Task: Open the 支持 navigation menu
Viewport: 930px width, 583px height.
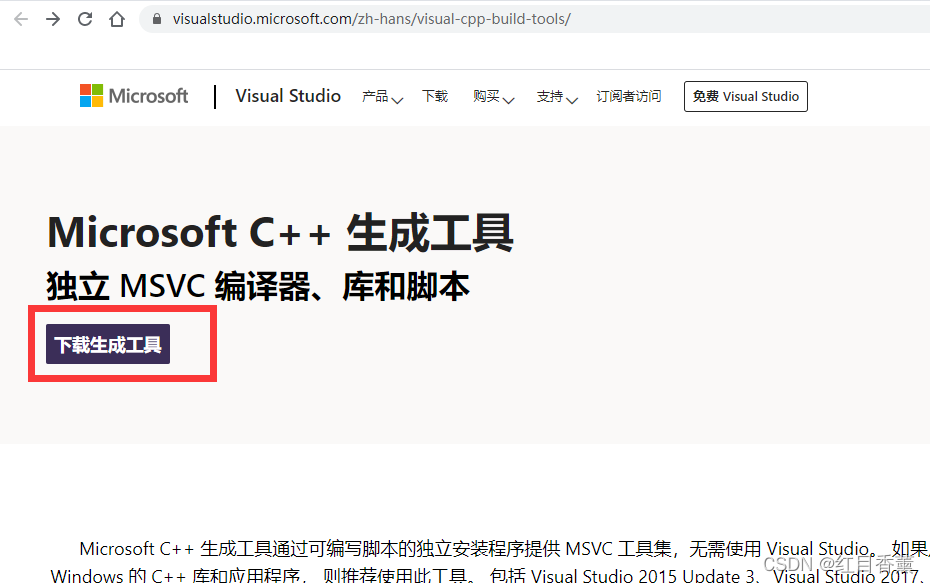Action: [550, 96]
